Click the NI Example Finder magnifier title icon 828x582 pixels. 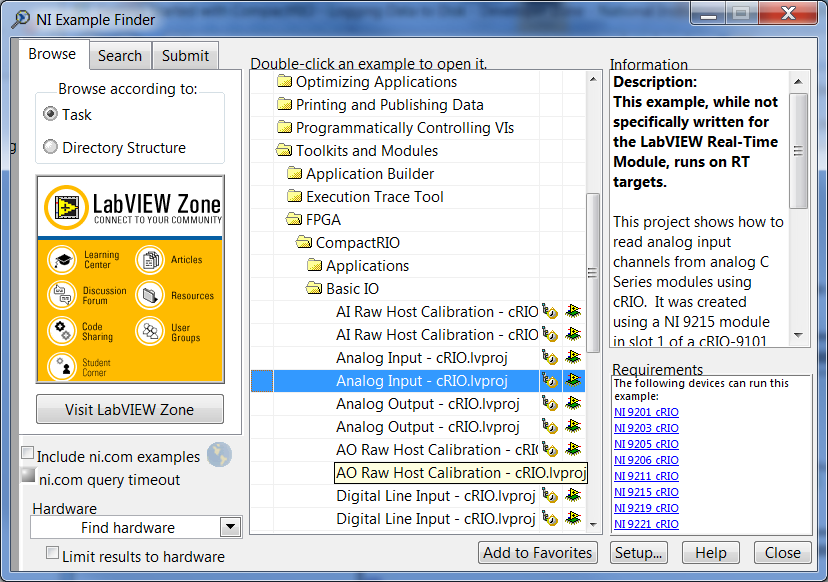(21, 19)
